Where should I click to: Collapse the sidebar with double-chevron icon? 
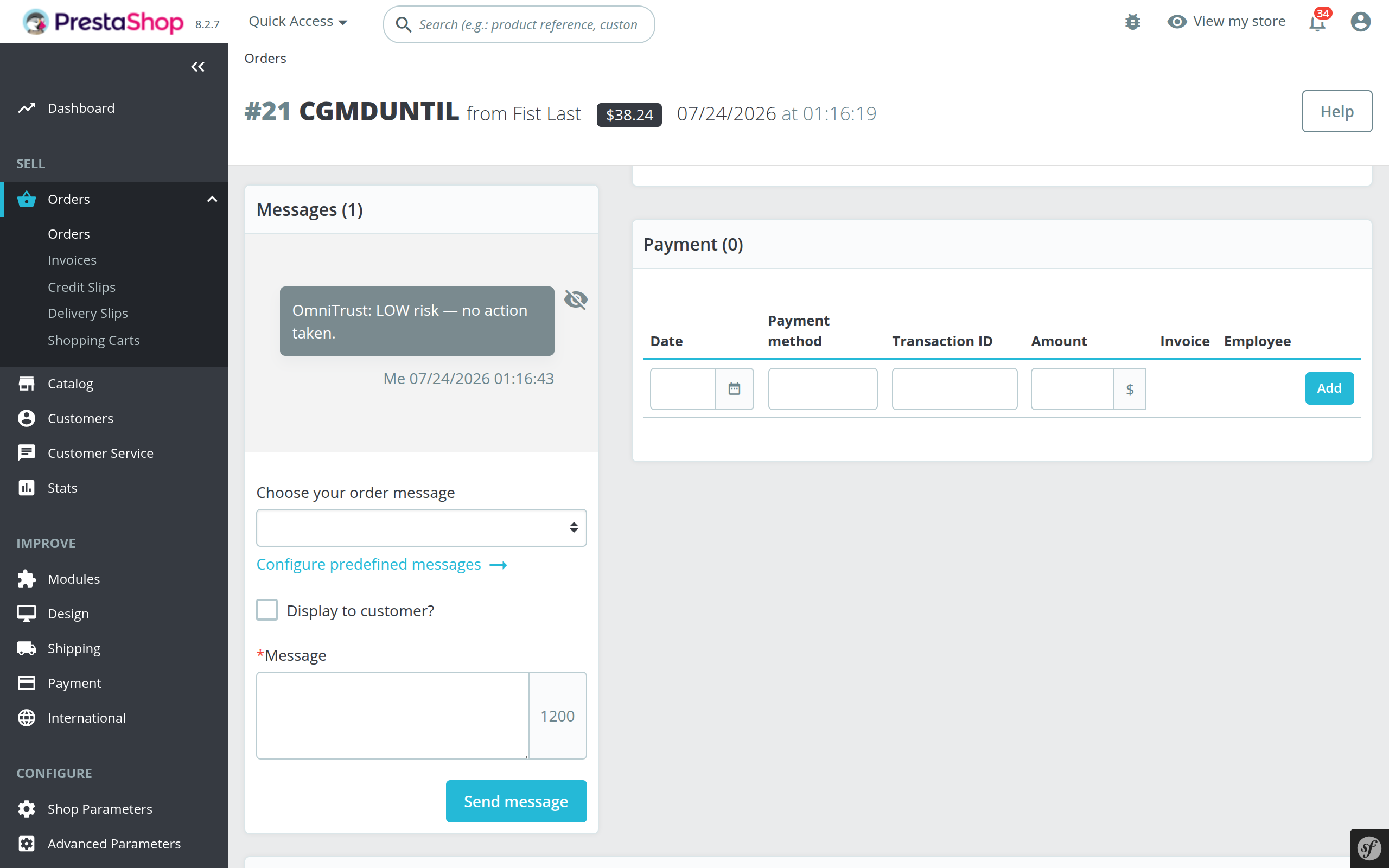coord(198,67)
